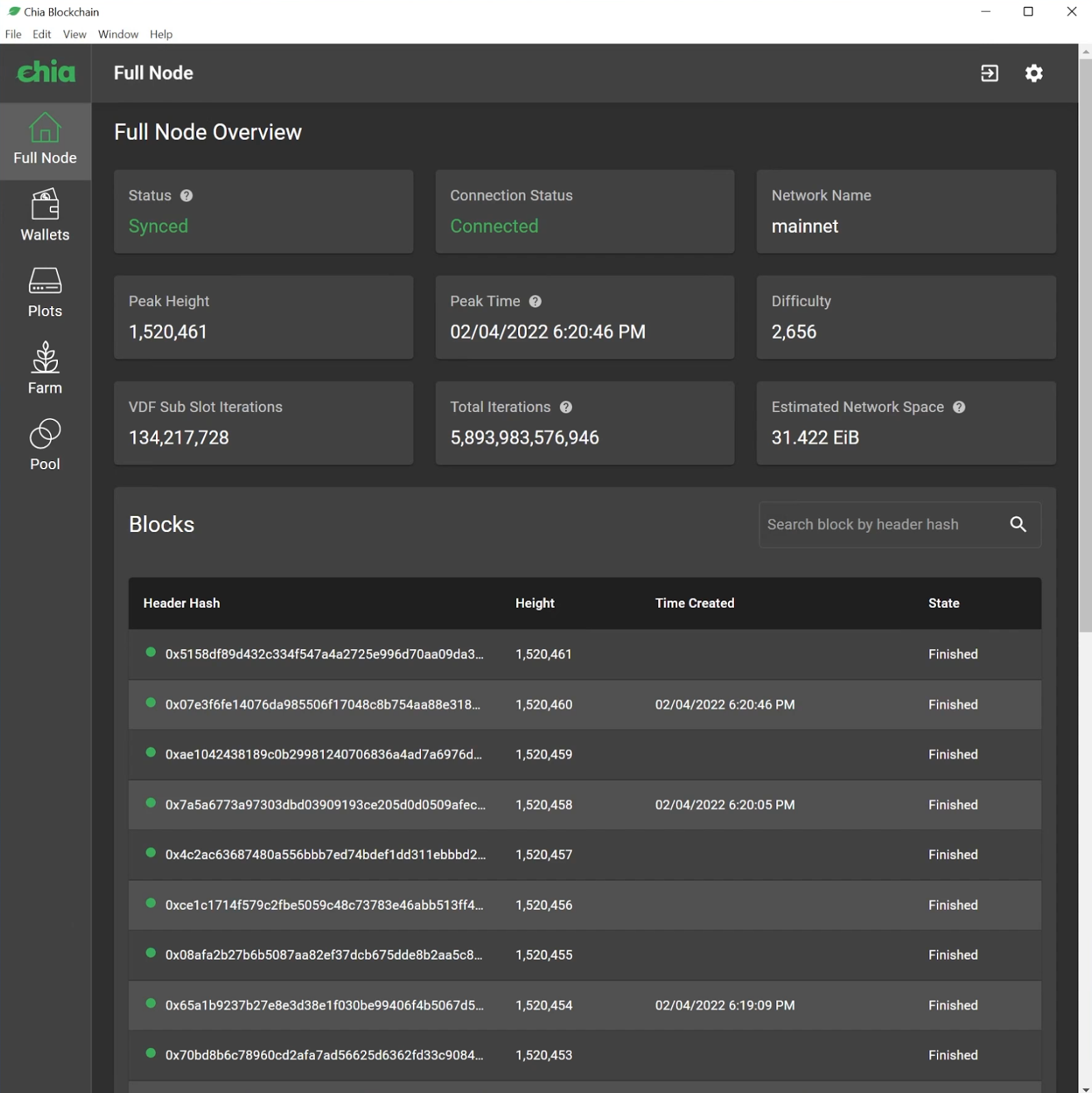Open the Full Node sidebar section
This screenshot has height=1093, width=1092.
coord(45,141)
